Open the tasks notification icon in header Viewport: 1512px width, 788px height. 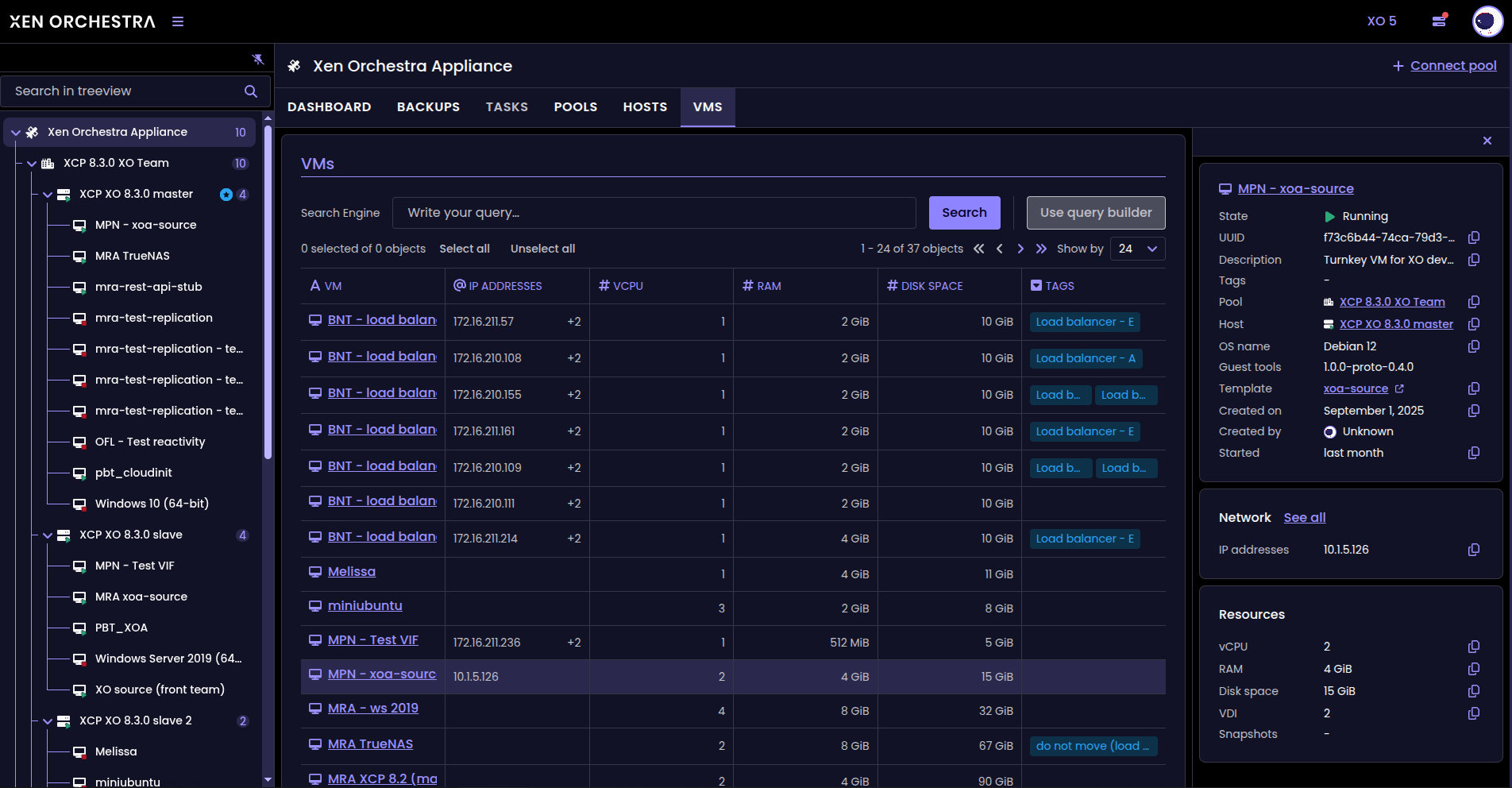[1439, 21]
